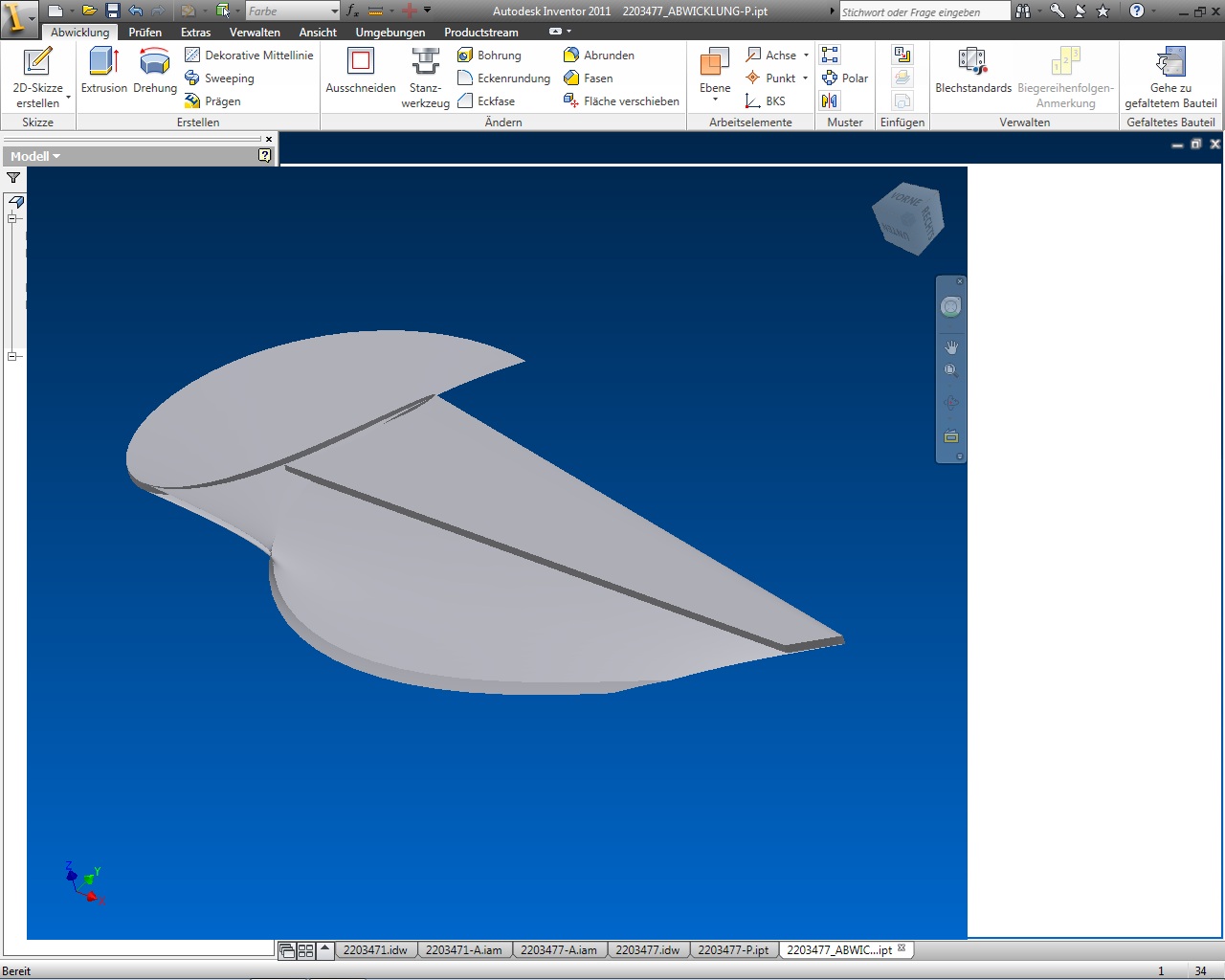Open the Productstream ribbon tab
Viewport: 1225px width, 980px height.
[481, 32]
